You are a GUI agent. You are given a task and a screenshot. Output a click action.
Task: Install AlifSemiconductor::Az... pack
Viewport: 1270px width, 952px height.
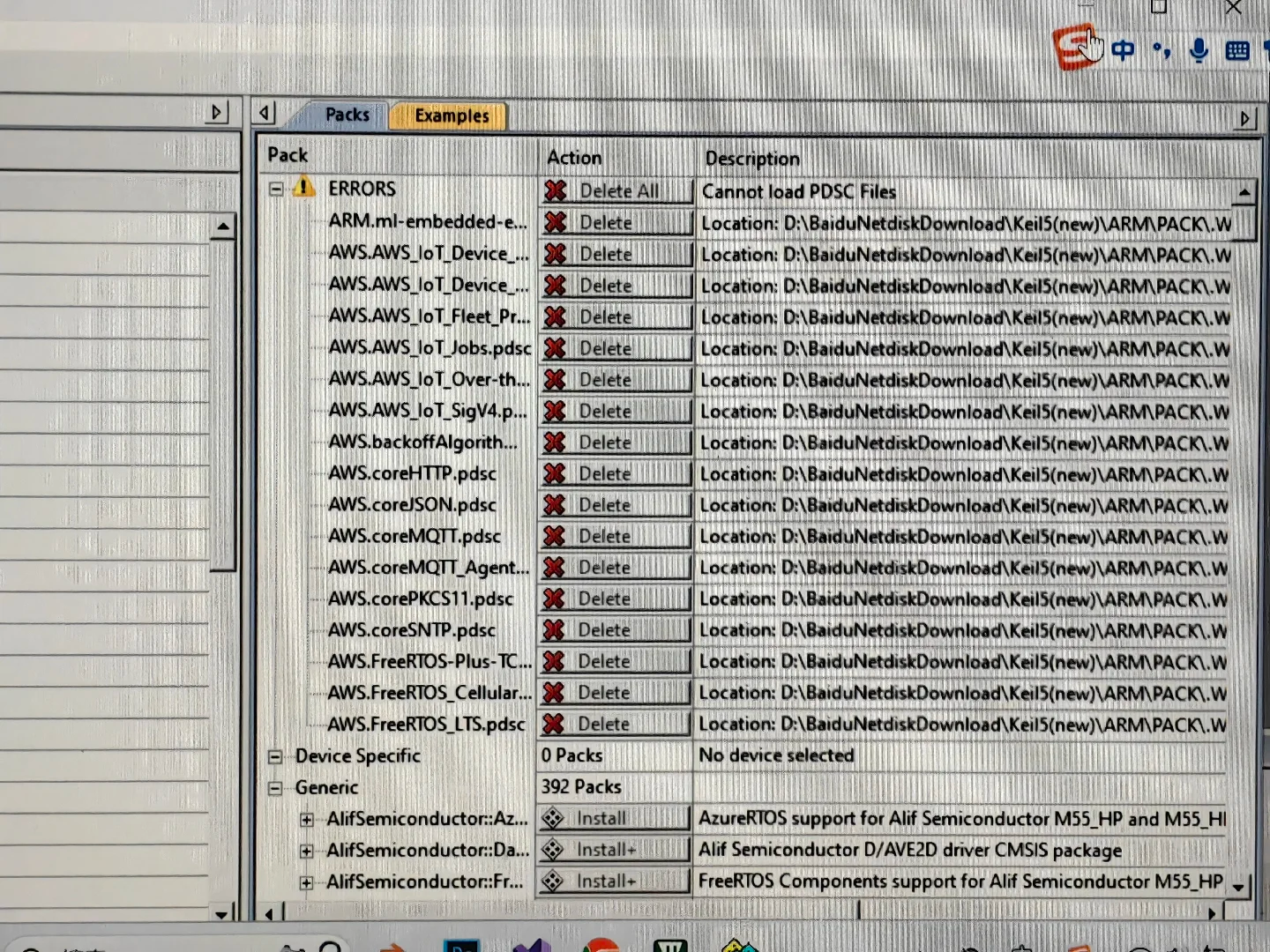[x=615, y=818]
